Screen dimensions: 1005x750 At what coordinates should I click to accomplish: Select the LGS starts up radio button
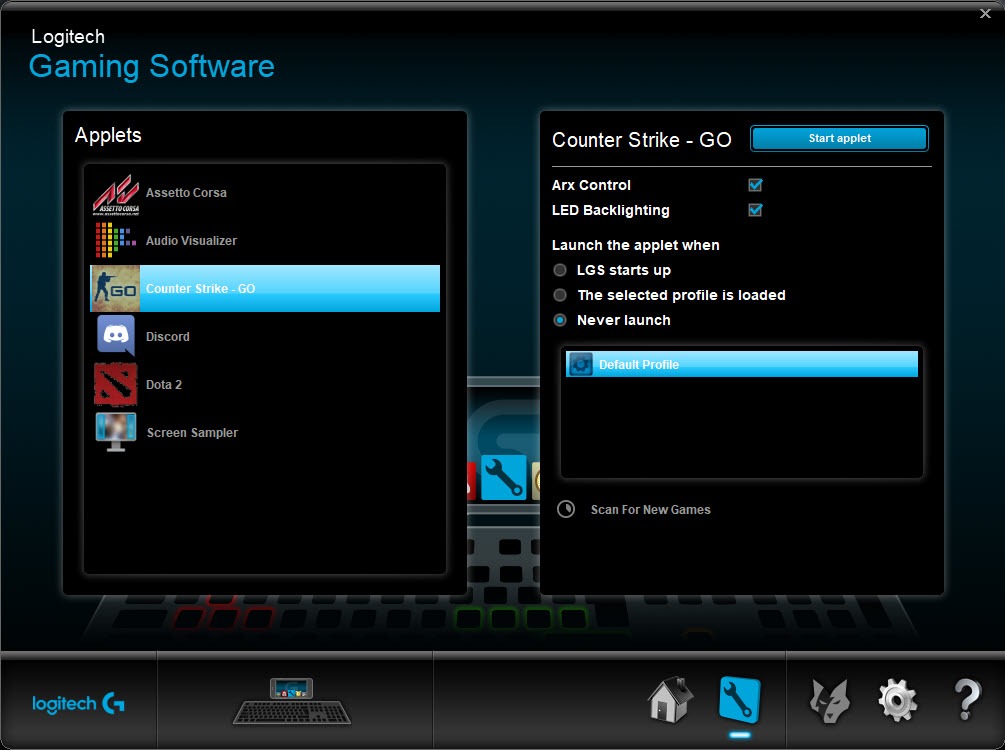[560, 270]
